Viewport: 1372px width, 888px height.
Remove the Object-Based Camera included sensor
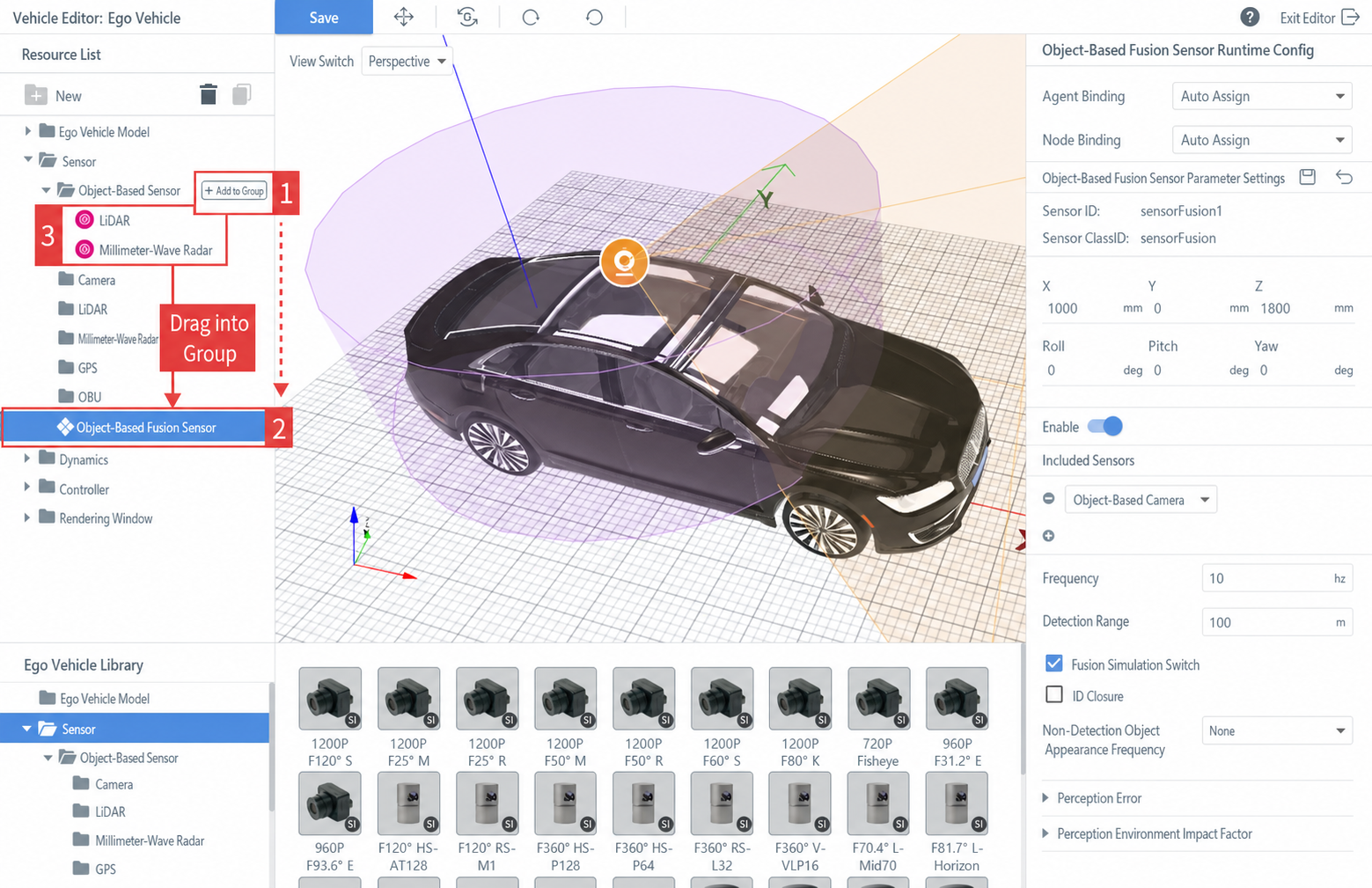[1048, 499]
